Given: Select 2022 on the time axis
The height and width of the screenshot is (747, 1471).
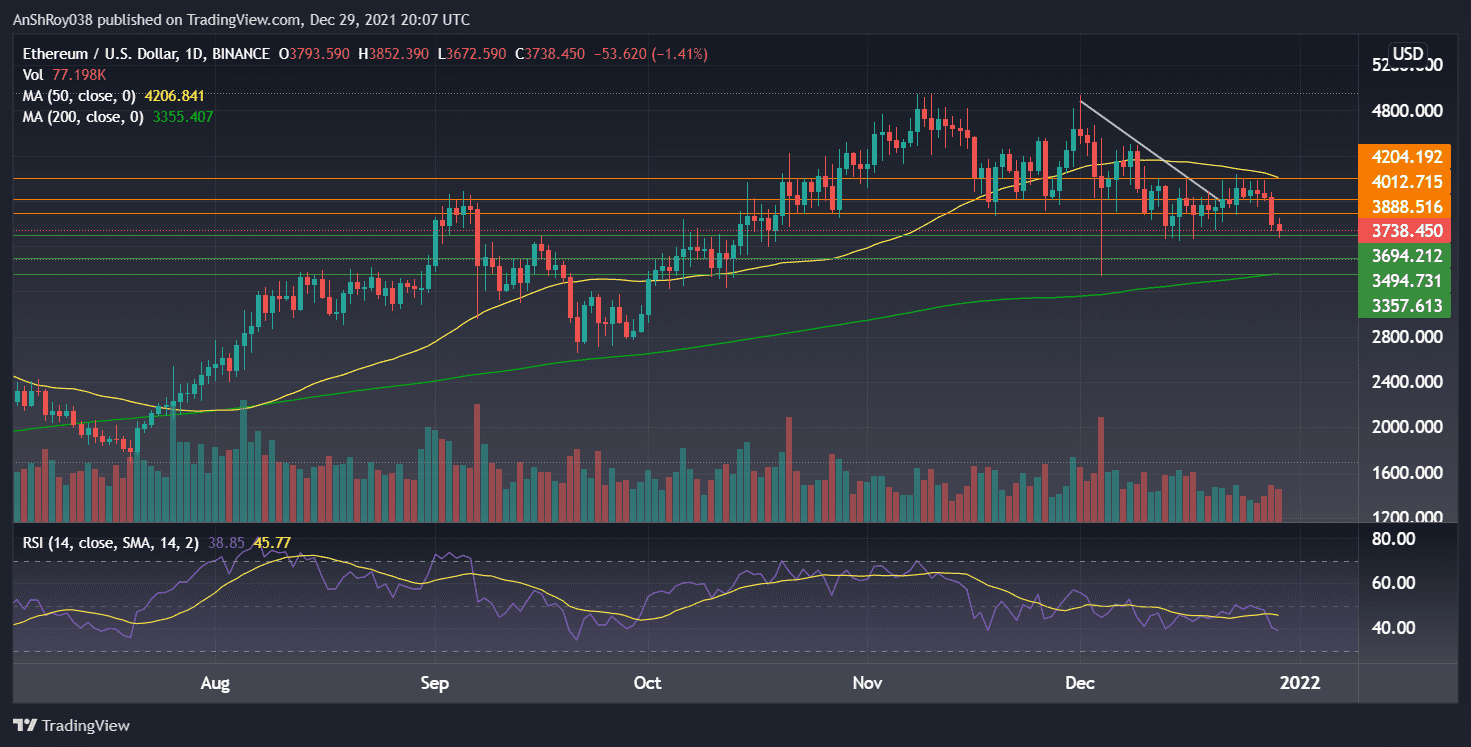Looking at the screenshot, I should click(x=1300, y=683).
